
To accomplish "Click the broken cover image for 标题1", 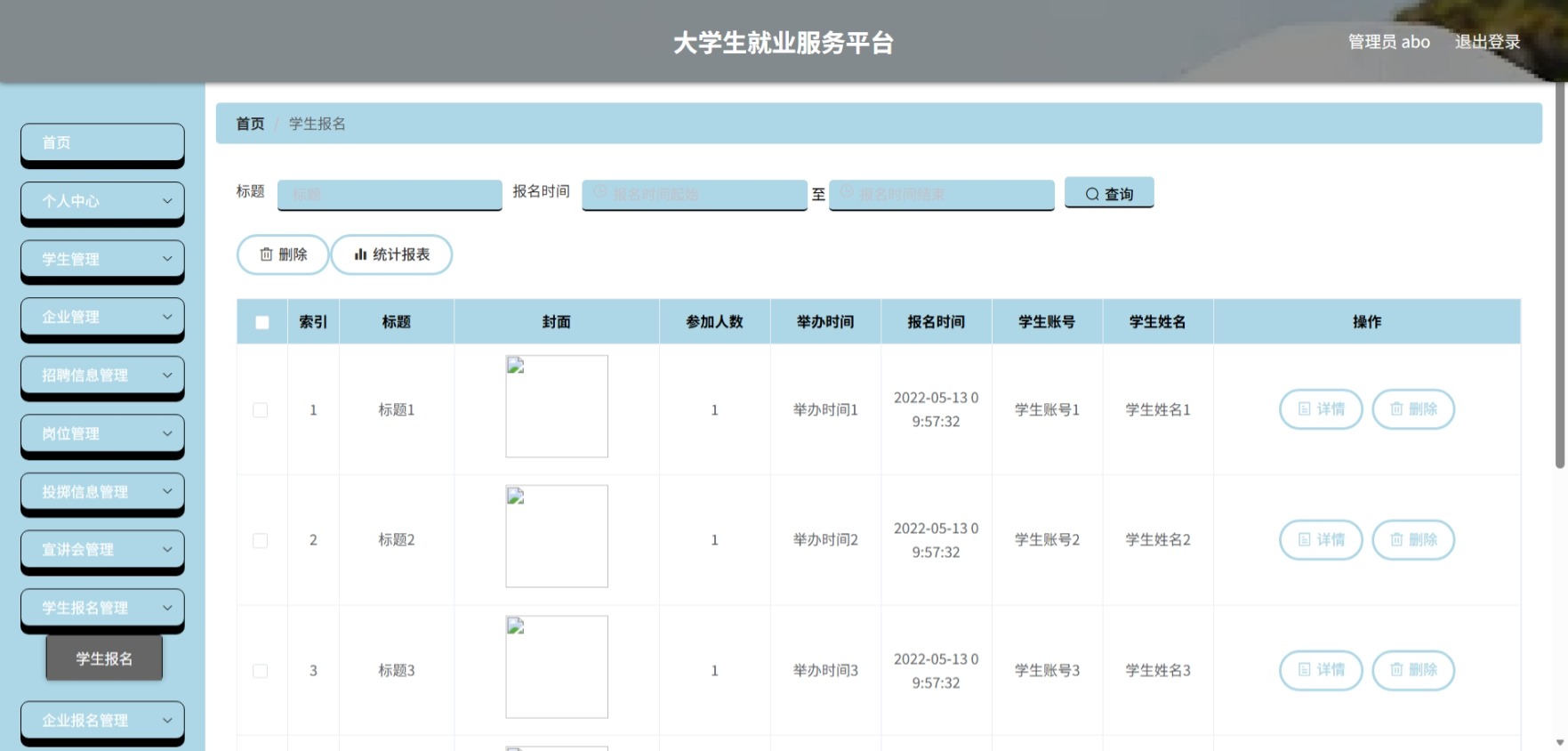I will point(557,407).
